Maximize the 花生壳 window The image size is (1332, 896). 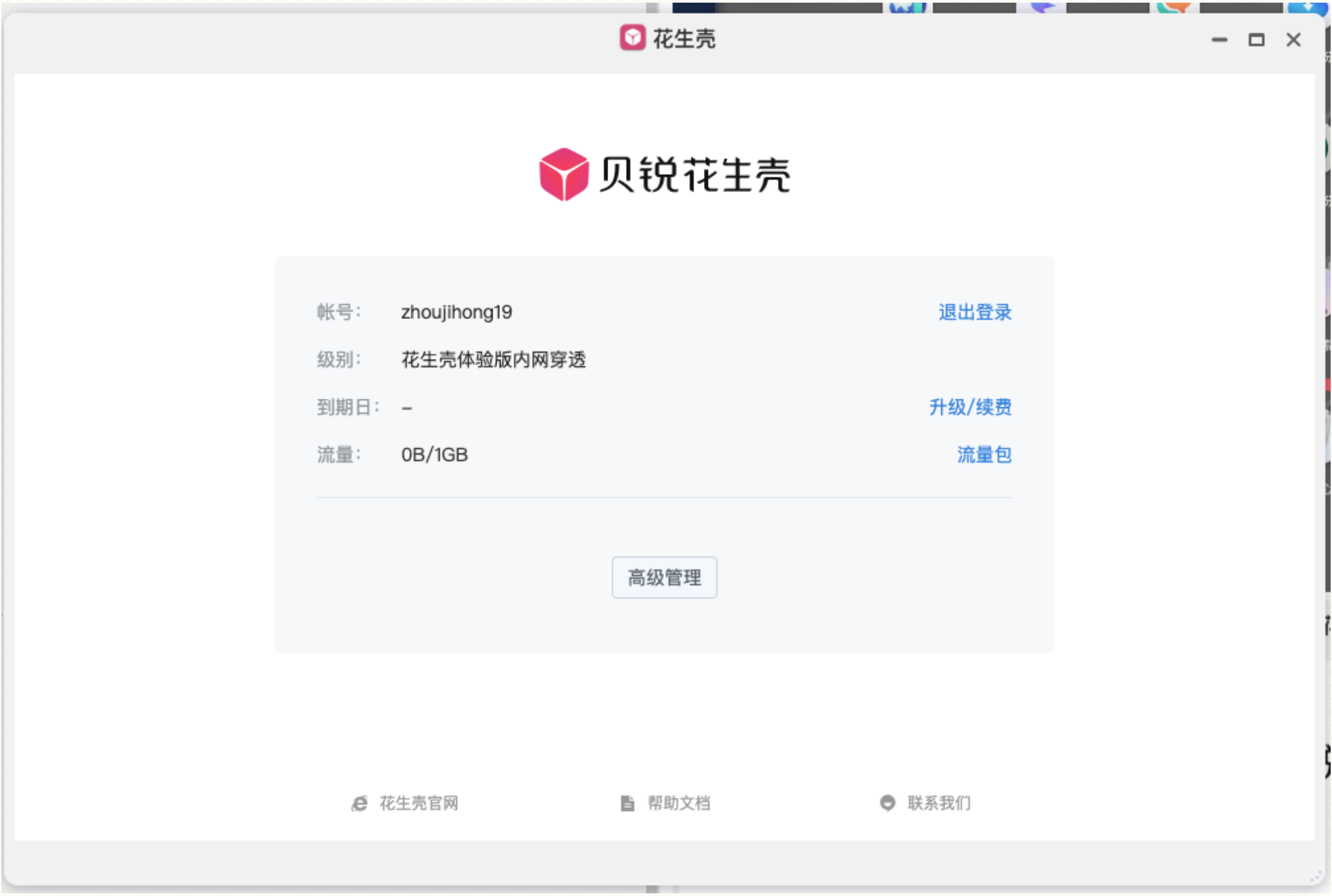[x=1256, y=40]
